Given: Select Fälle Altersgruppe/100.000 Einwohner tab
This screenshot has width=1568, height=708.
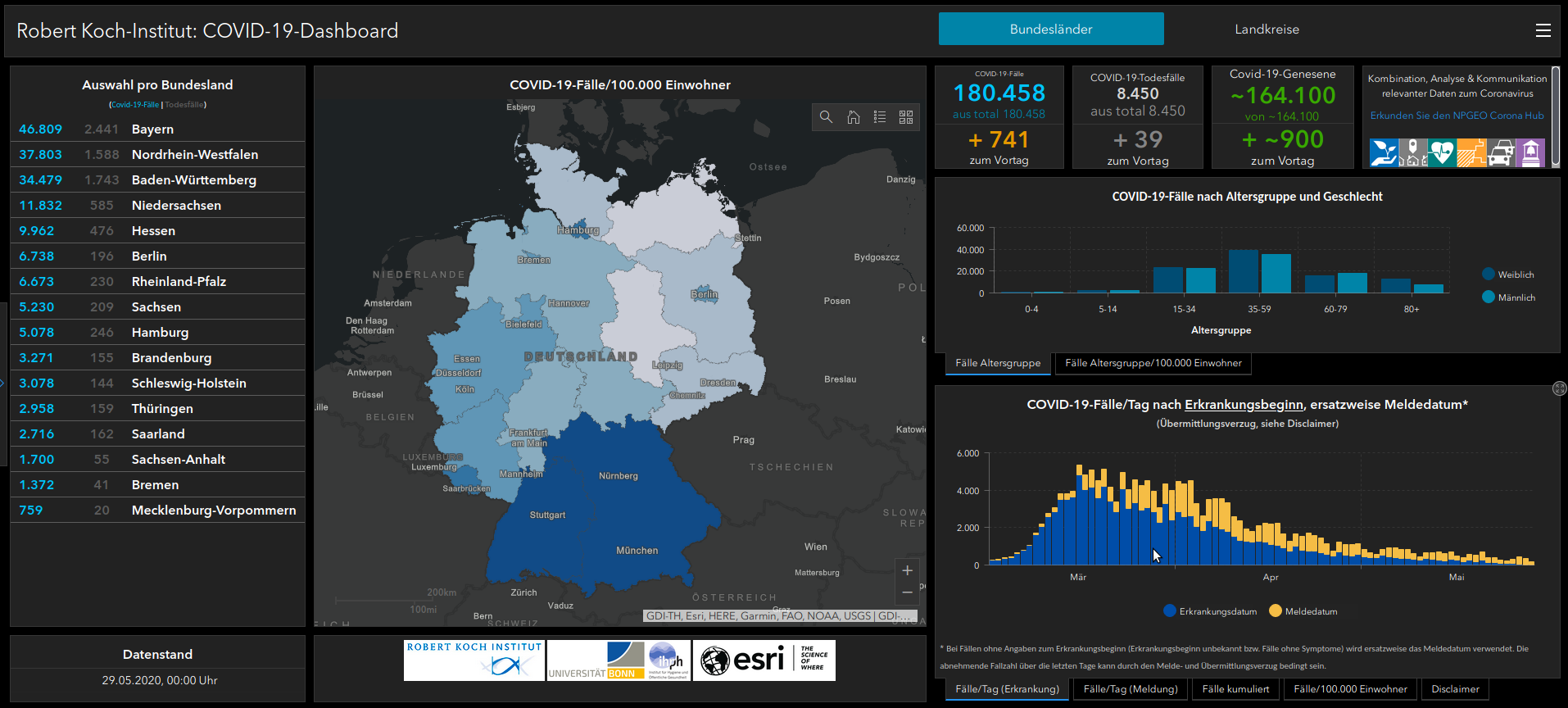Looking at the screenshot, I should pos(1153,363).
